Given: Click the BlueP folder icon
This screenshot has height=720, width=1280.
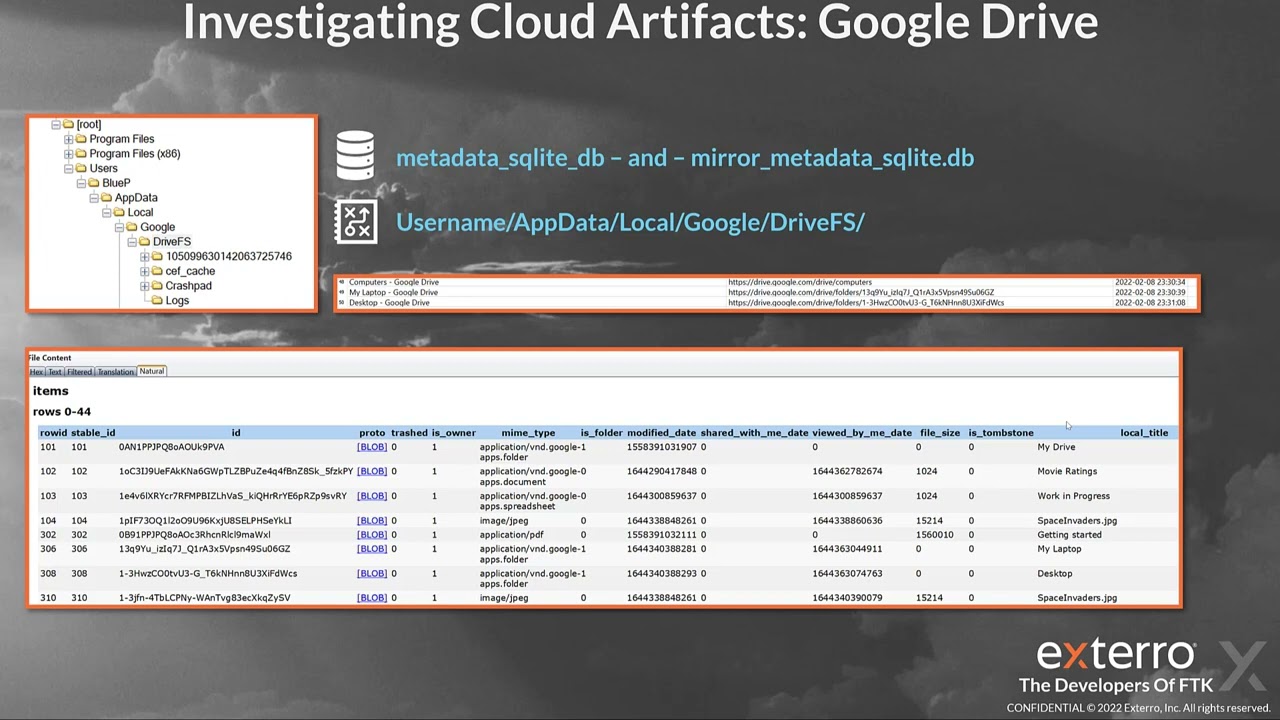Looking at the screenshot, I should [93, 183].
